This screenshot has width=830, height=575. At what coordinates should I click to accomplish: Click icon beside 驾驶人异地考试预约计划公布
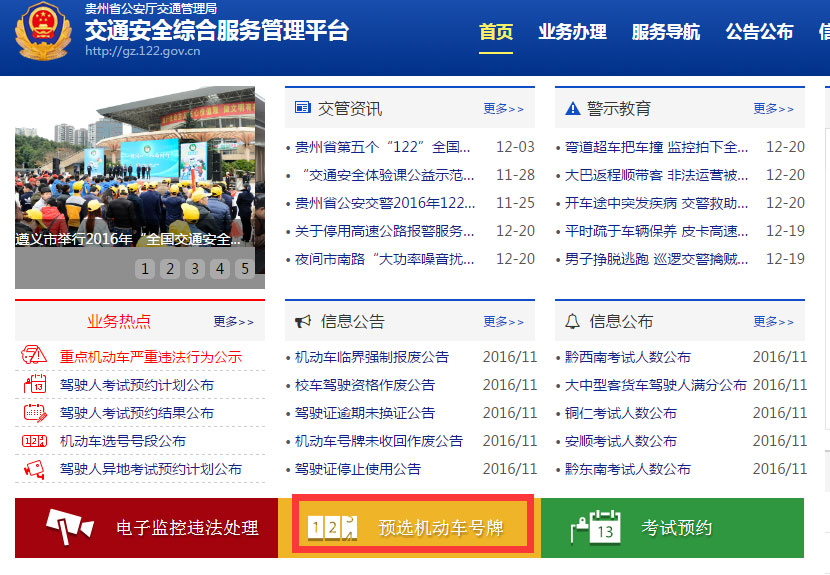34,469
